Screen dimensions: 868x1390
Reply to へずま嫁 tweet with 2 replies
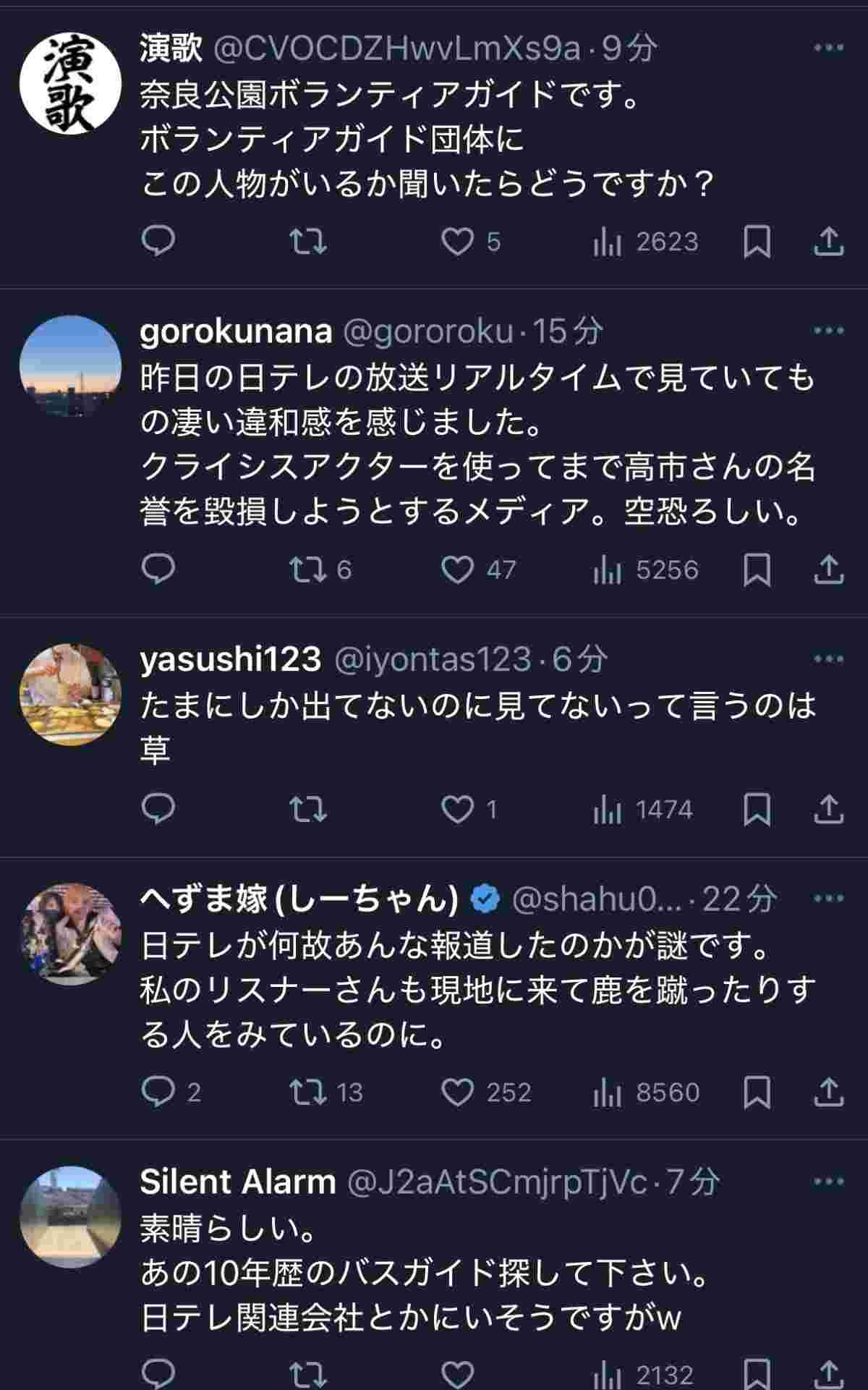(x=158, y=1092)
